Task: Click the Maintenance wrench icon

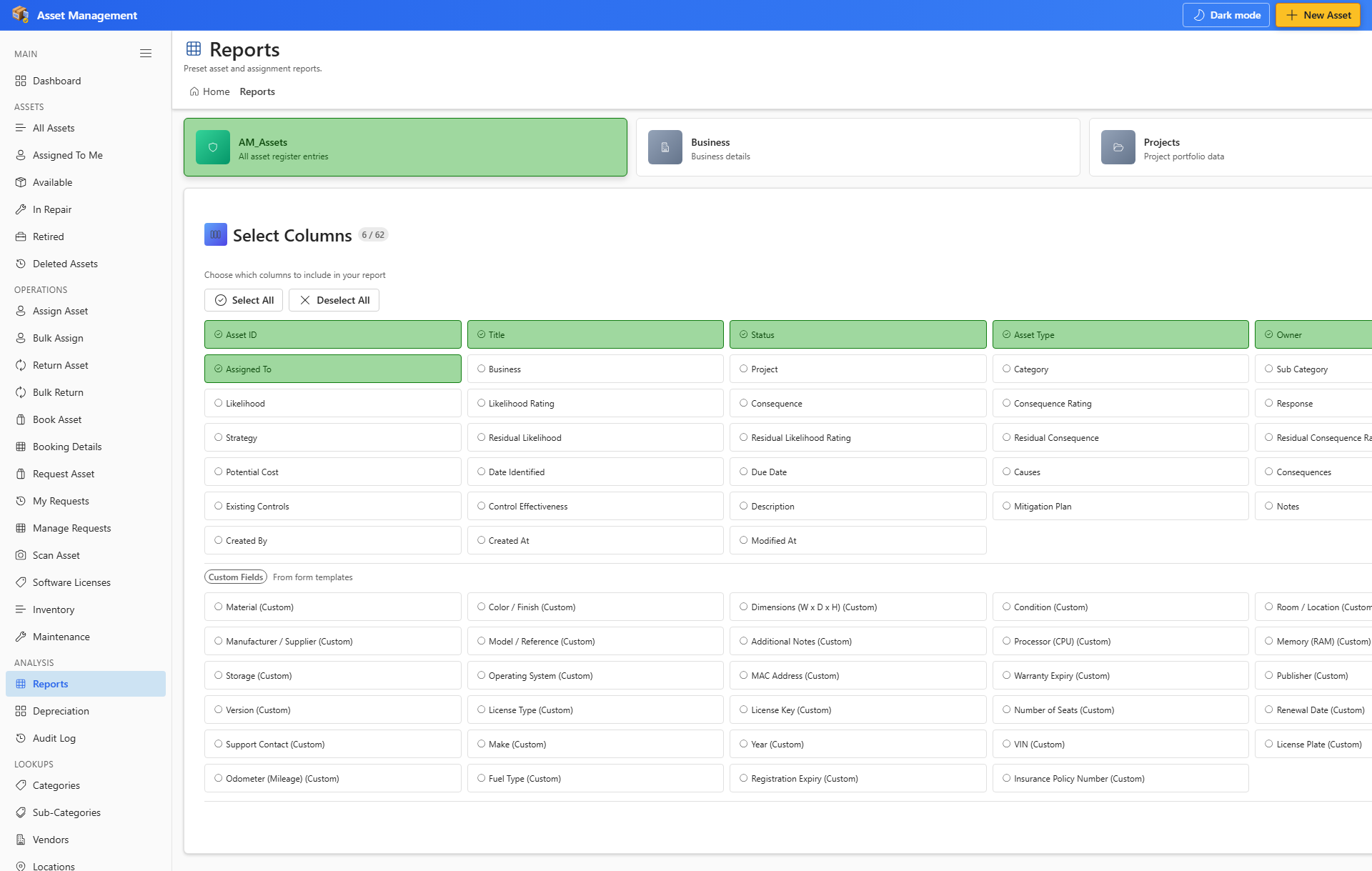Action: [21, 637]
